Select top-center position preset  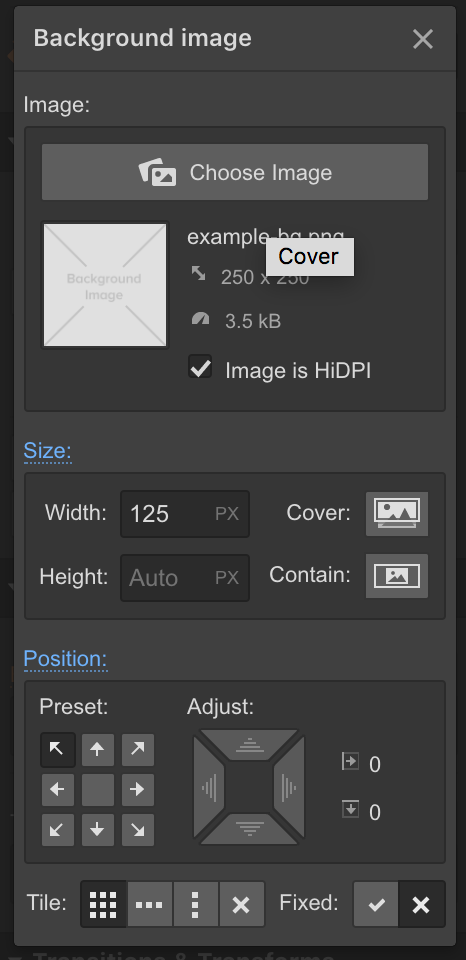97,749
